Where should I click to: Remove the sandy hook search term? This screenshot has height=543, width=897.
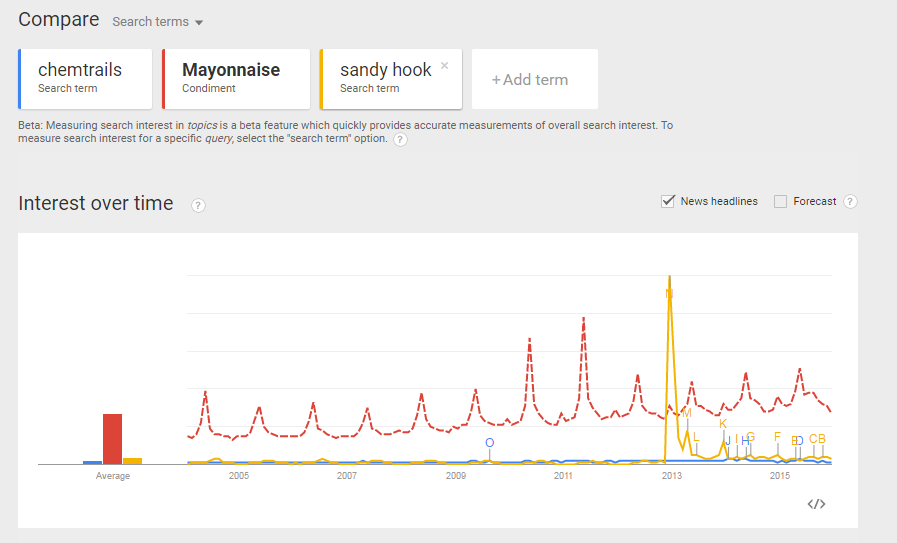pyautogui.click(x=444, y=66)
